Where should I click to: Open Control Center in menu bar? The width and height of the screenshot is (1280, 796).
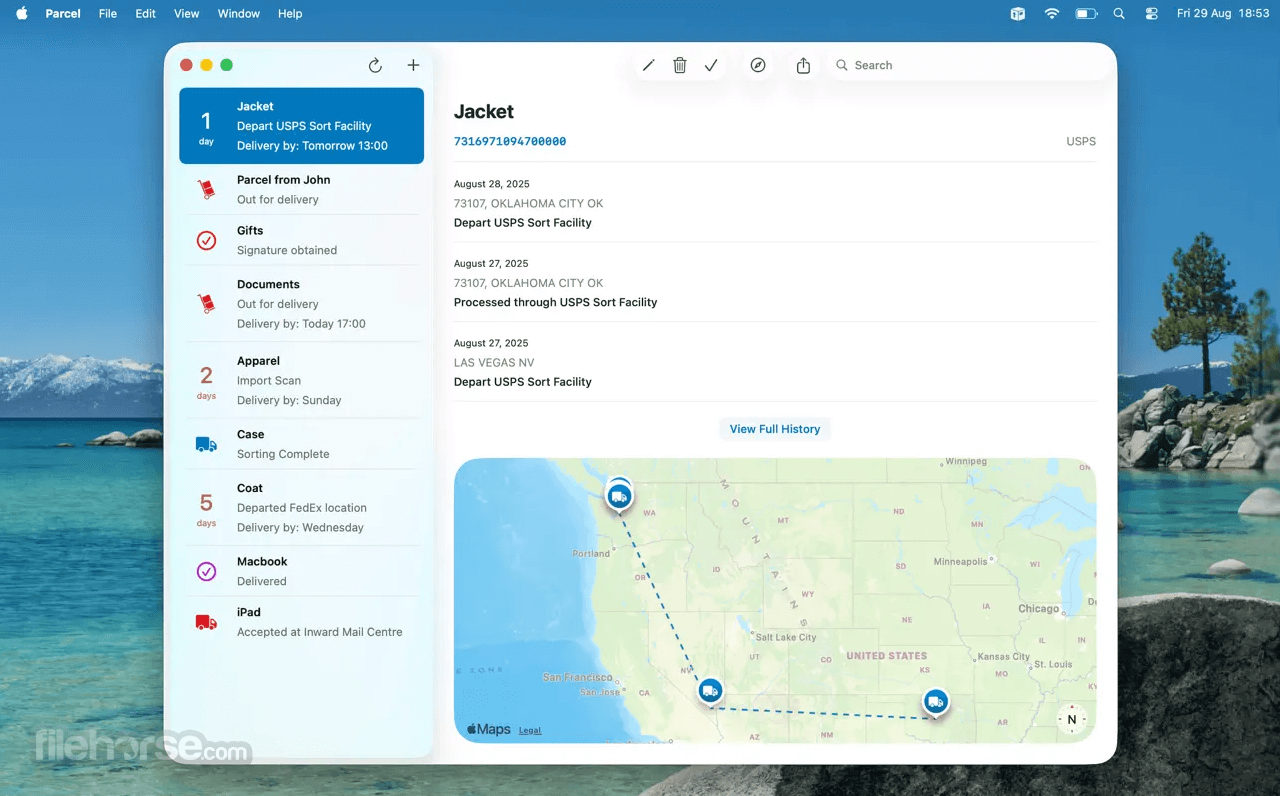point(1152,14)
